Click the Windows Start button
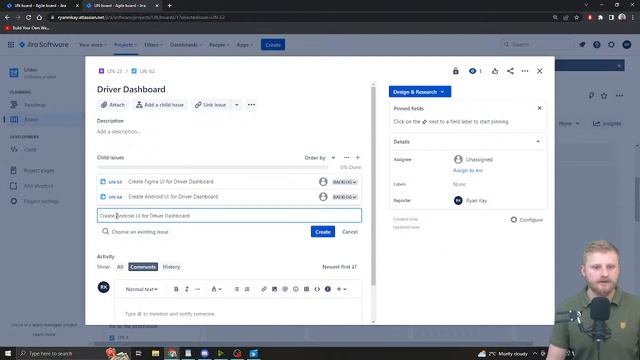This screenshot has height=360, width=640. tap(7, 353)
